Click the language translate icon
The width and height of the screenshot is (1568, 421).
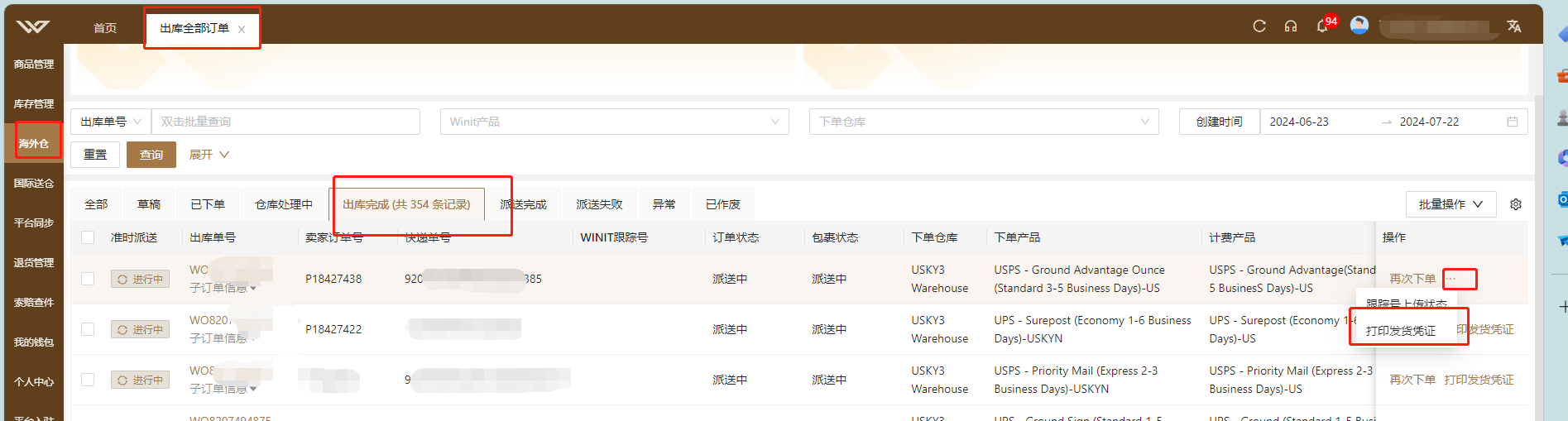coord(1514,26)
